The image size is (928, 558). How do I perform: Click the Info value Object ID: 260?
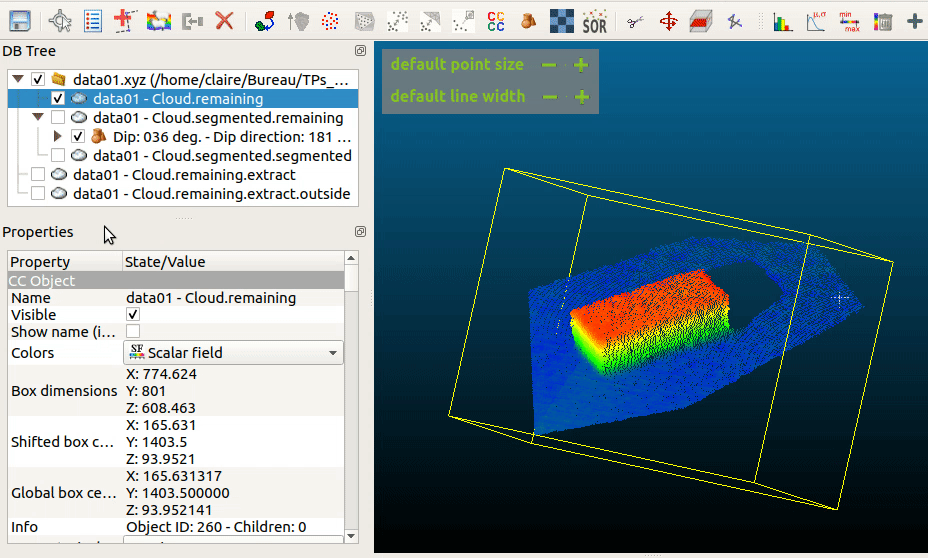point(216,527)
